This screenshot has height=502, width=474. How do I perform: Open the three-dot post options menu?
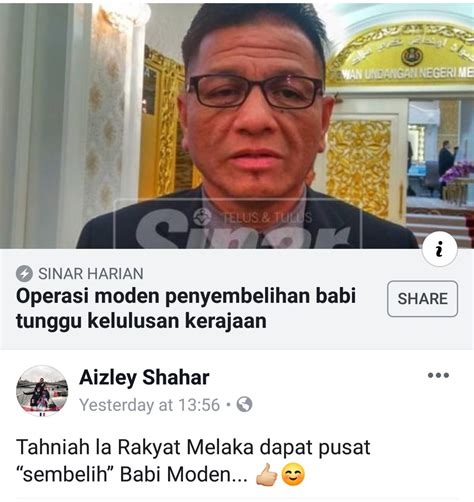pos(438,375)
